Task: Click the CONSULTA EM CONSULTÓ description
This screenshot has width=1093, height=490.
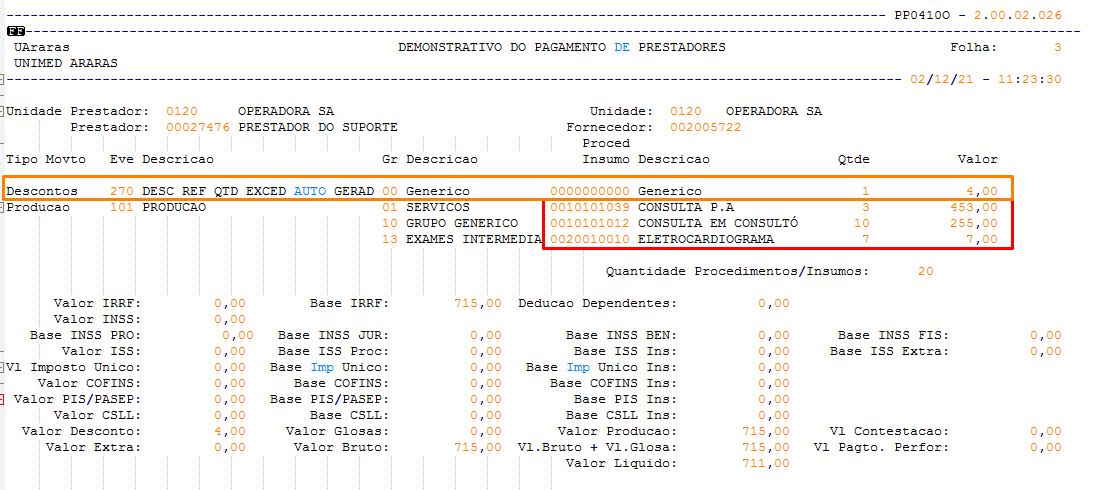Action: point(718,223)
